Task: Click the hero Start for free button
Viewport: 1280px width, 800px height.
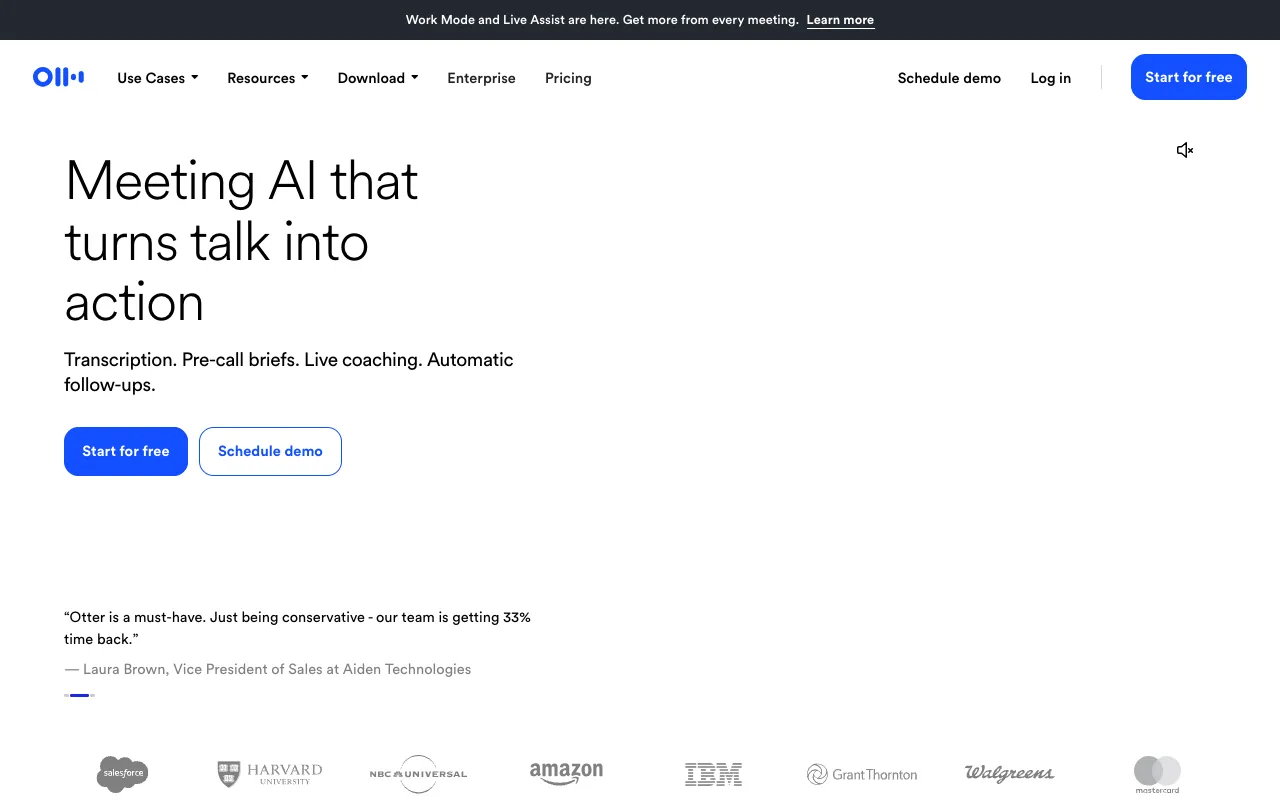Action: coord(126,451)
